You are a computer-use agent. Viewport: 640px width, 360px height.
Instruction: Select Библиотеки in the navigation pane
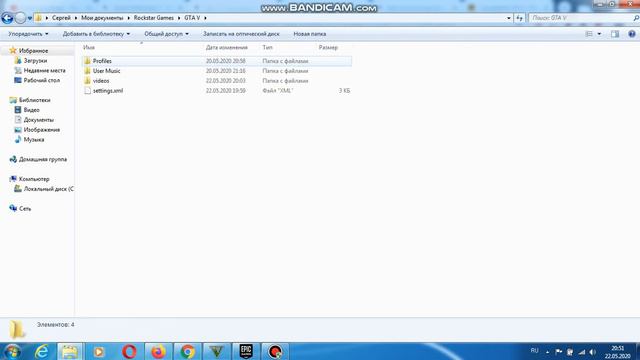point(35,100)
